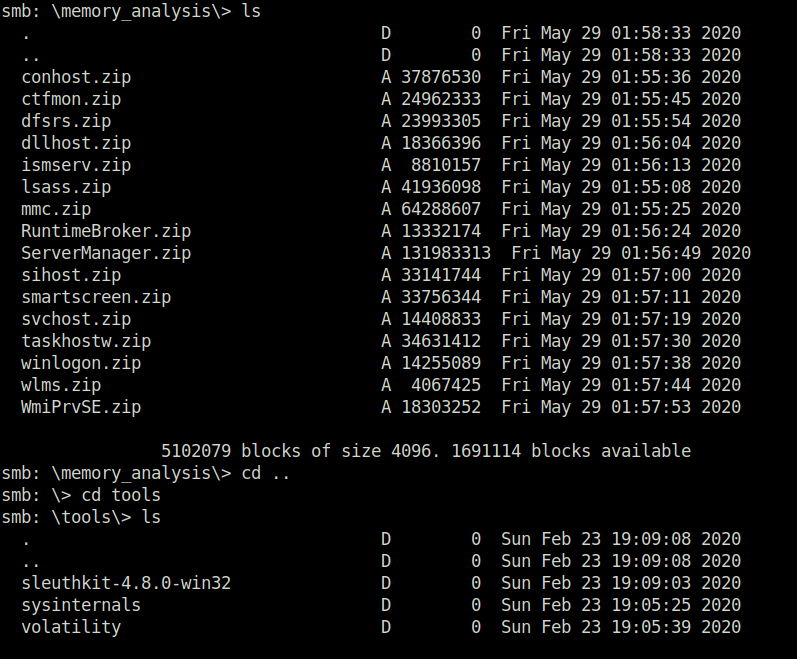
Task: Select the lsass.zip entry
Action: (x=66, y=187)
